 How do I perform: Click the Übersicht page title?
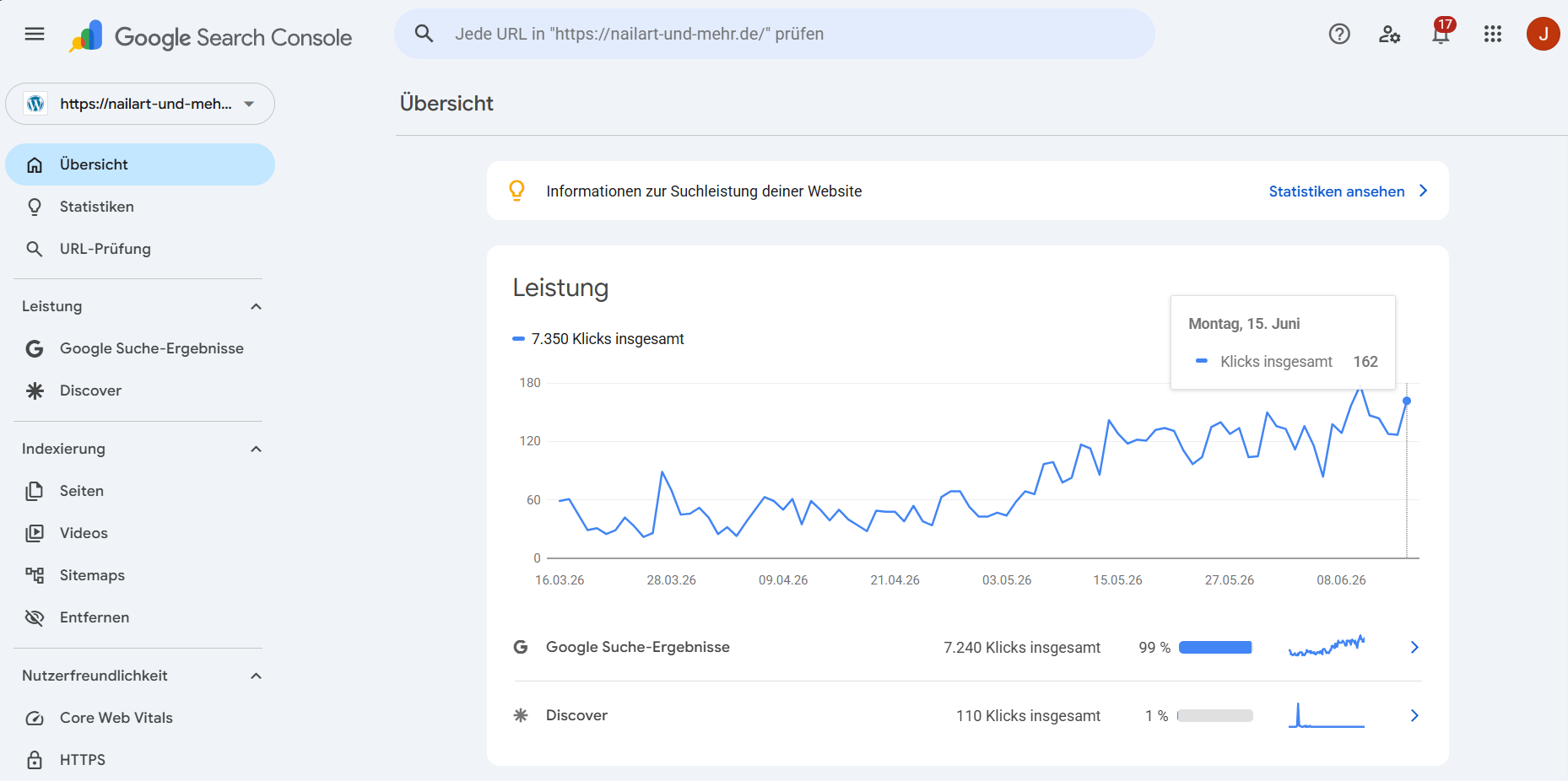[446, 103]
